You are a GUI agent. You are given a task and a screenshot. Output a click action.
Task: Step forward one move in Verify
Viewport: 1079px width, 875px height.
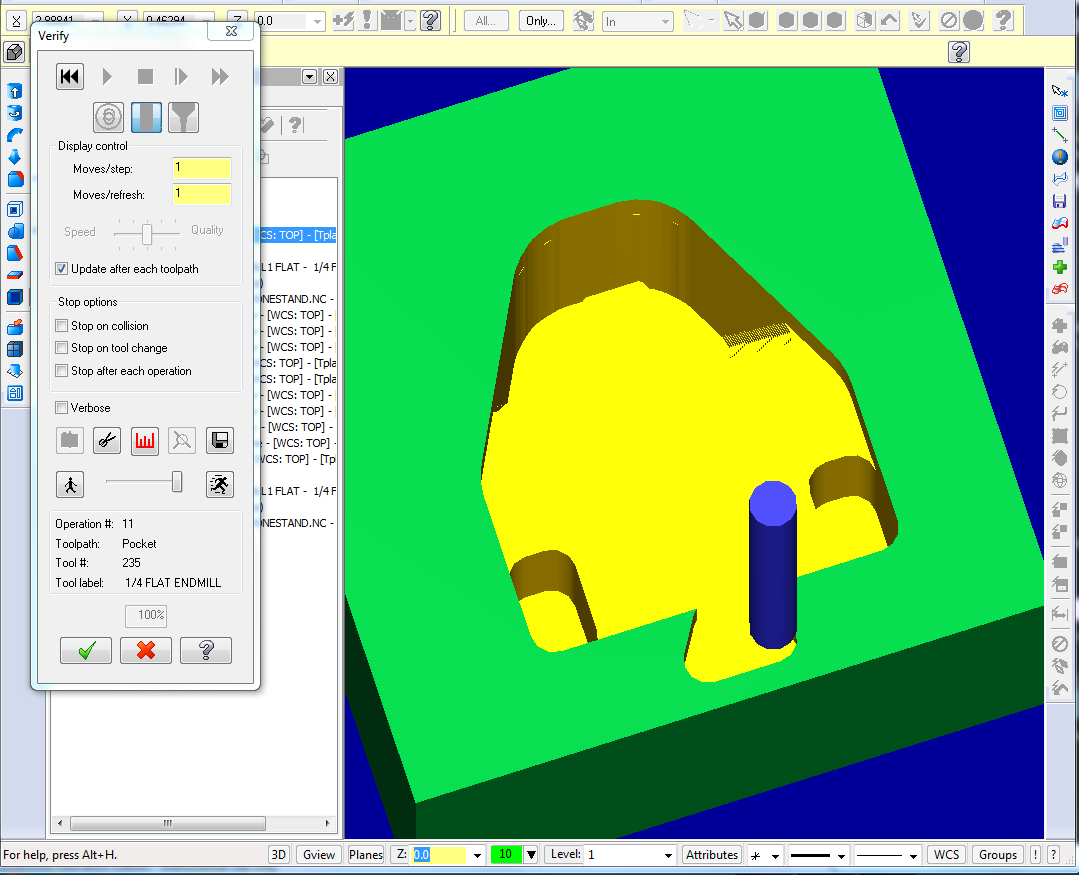coord(181,77)
